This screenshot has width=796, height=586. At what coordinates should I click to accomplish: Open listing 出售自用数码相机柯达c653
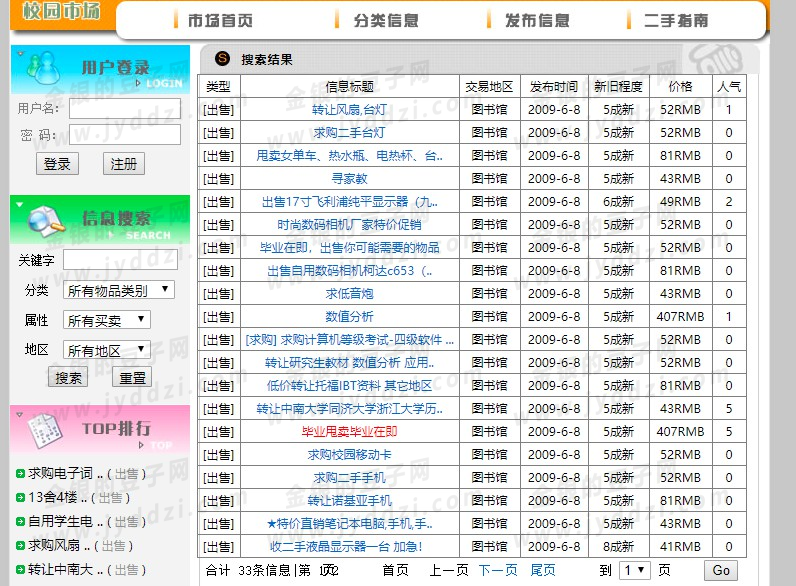click(349, 271)
